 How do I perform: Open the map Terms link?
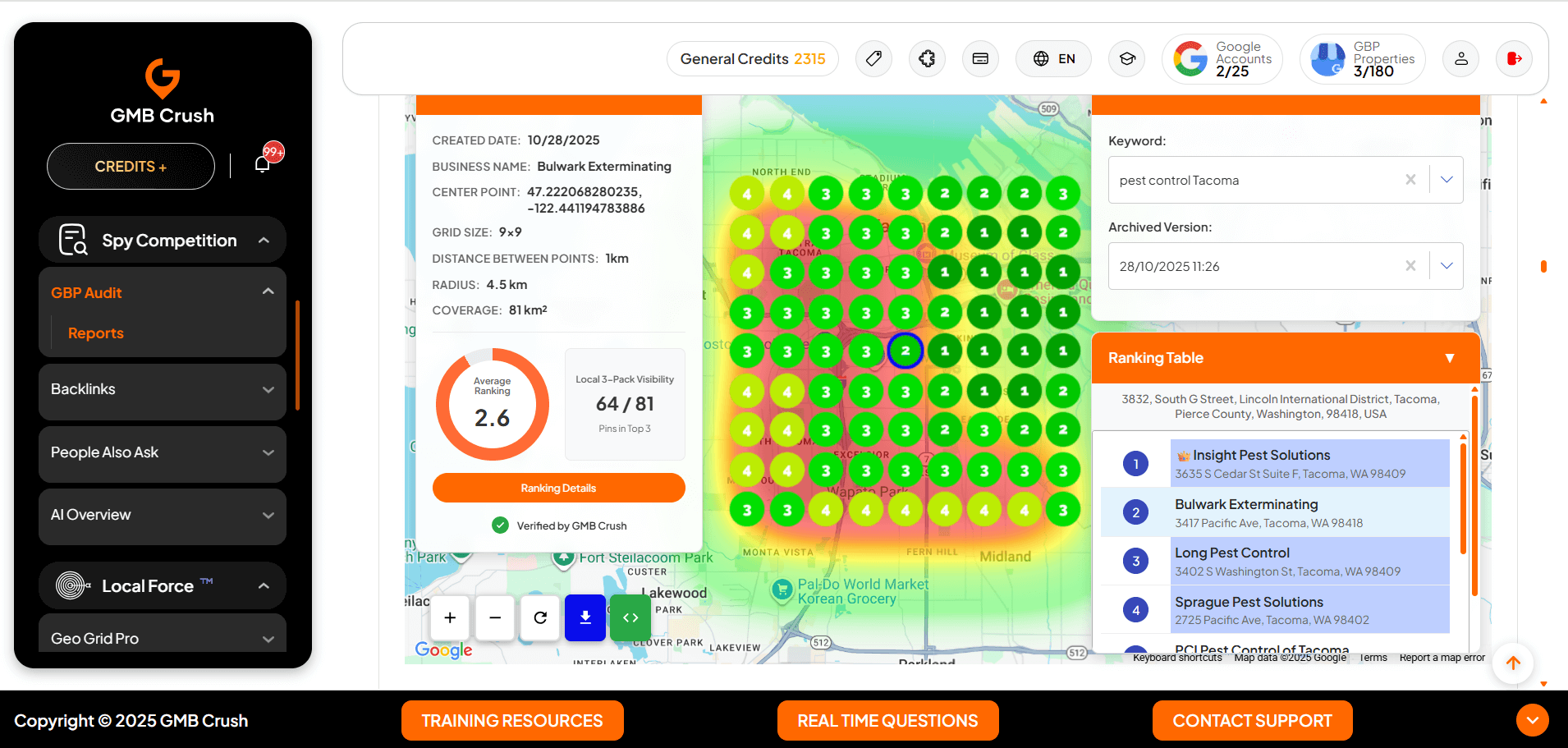tap(1373, 658)
